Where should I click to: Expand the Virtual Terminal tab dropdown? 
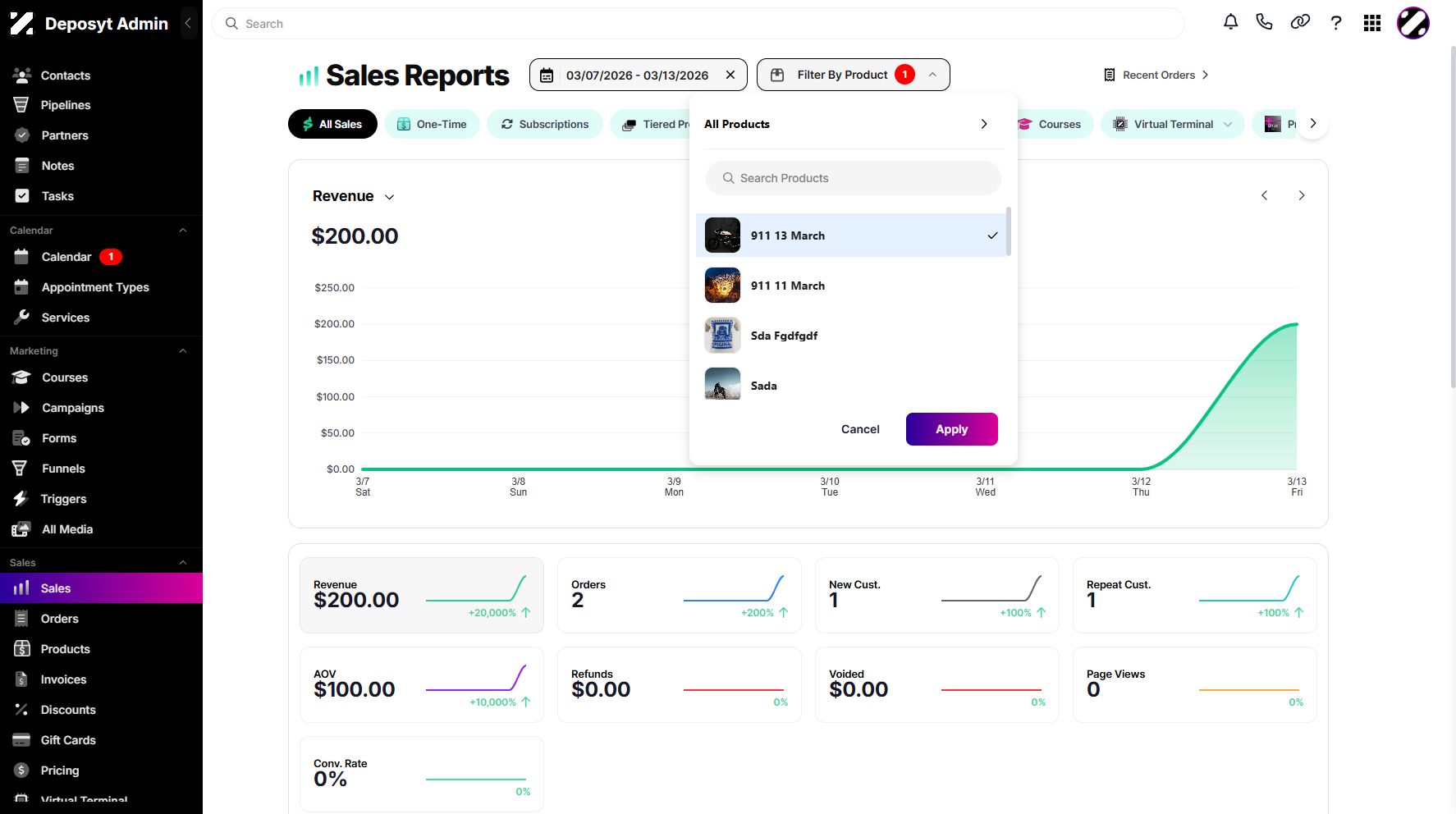click(1228, 124)
